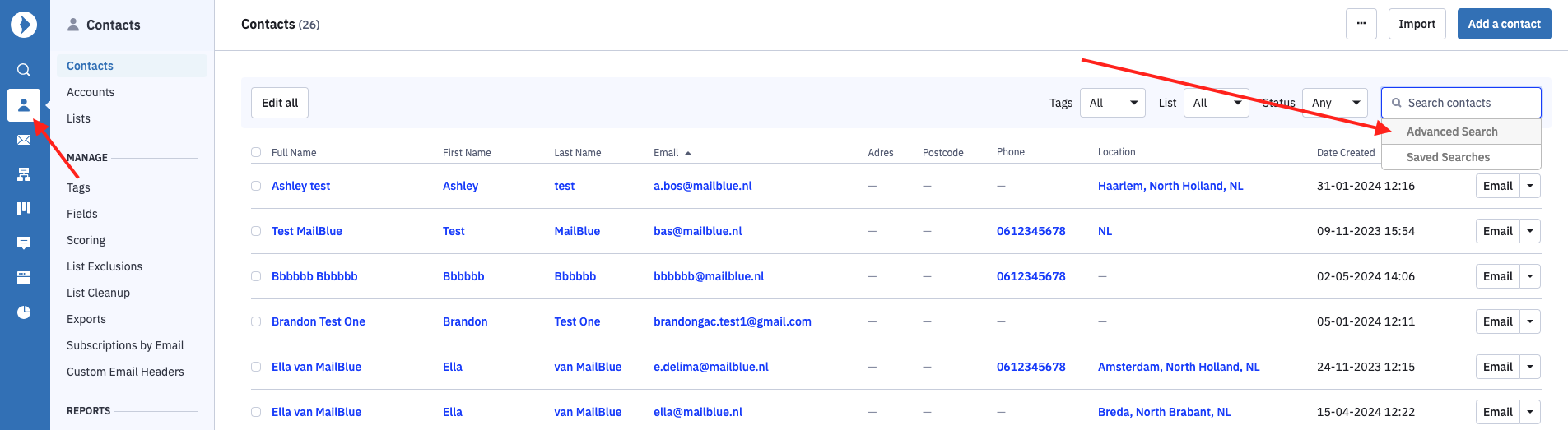Viewport: 1568px width, 430px height.
Task: Open Subscriptions by Email menu item
Action: [x=125, y=345]
